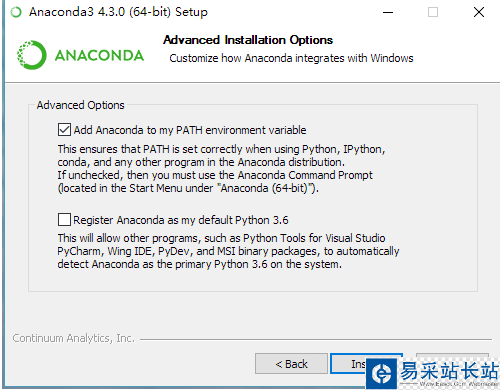This screenshot has height=390, width=500.
Task: Minimize the Anaconda3 Setup window
Action: click(x=388, y=13)
